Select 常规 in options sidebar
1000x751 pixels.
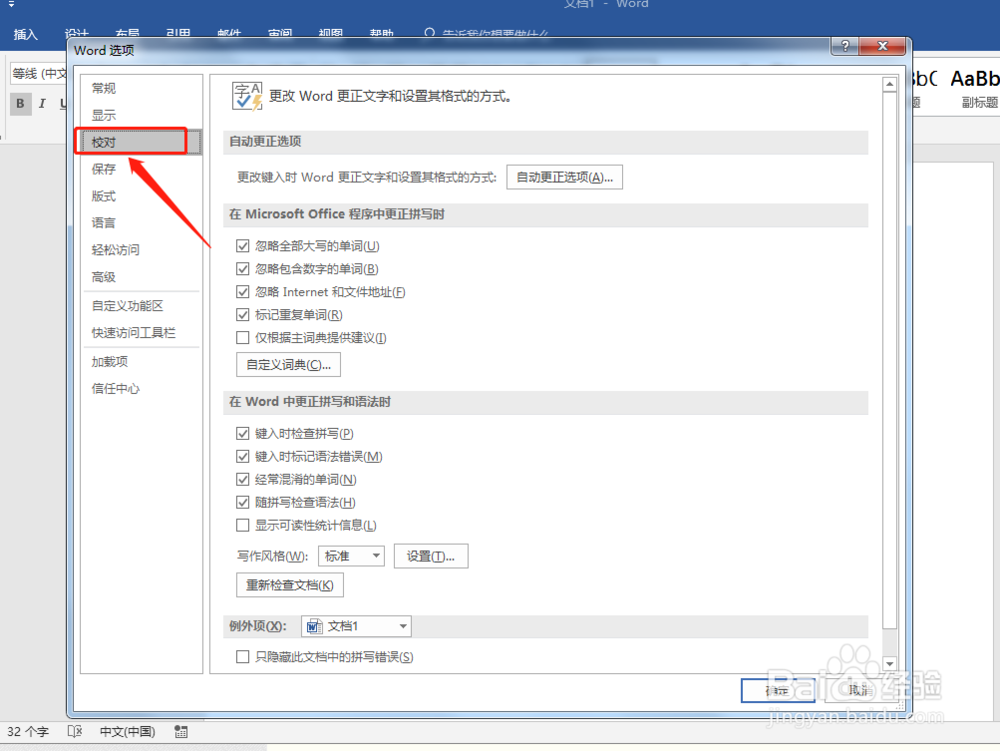tap(140, 88)
